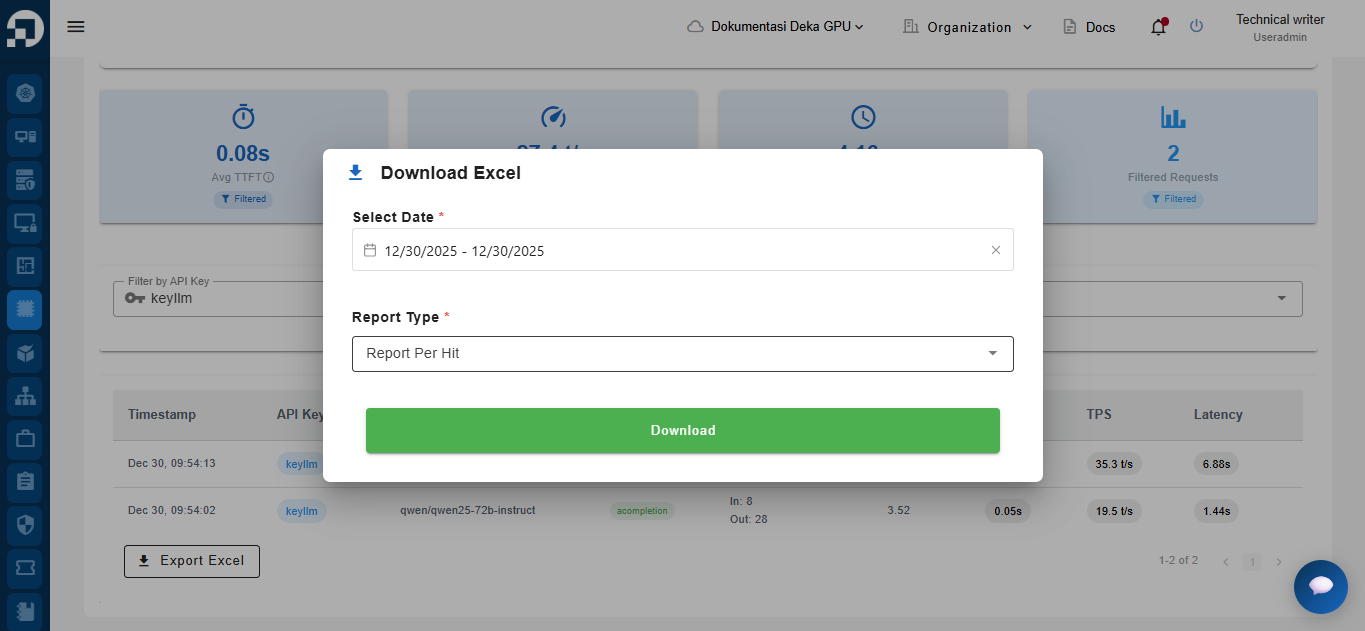Open the clipboard sidebar icon
The height and width of the screenshot is (631, 1365).
tap(25, 482)
